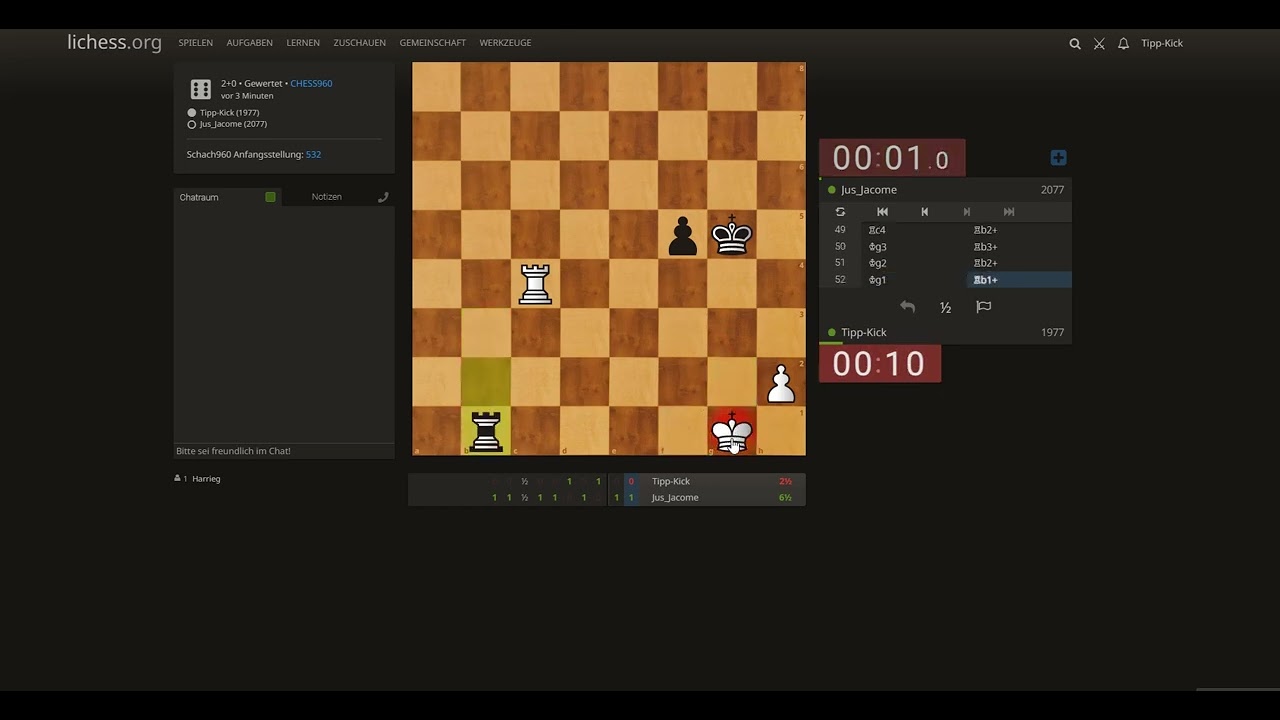Image resolution: width=1280 pixels, height=720 pixels.
Task: Open the notifications bell
Action: pyautogui.click(x=1123, y=44)
